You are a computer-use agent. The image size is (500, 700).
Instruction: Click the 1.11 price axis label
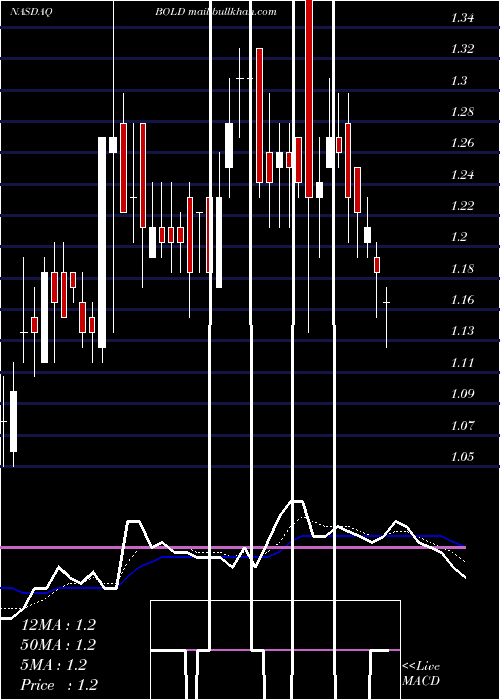coord(462,362)
